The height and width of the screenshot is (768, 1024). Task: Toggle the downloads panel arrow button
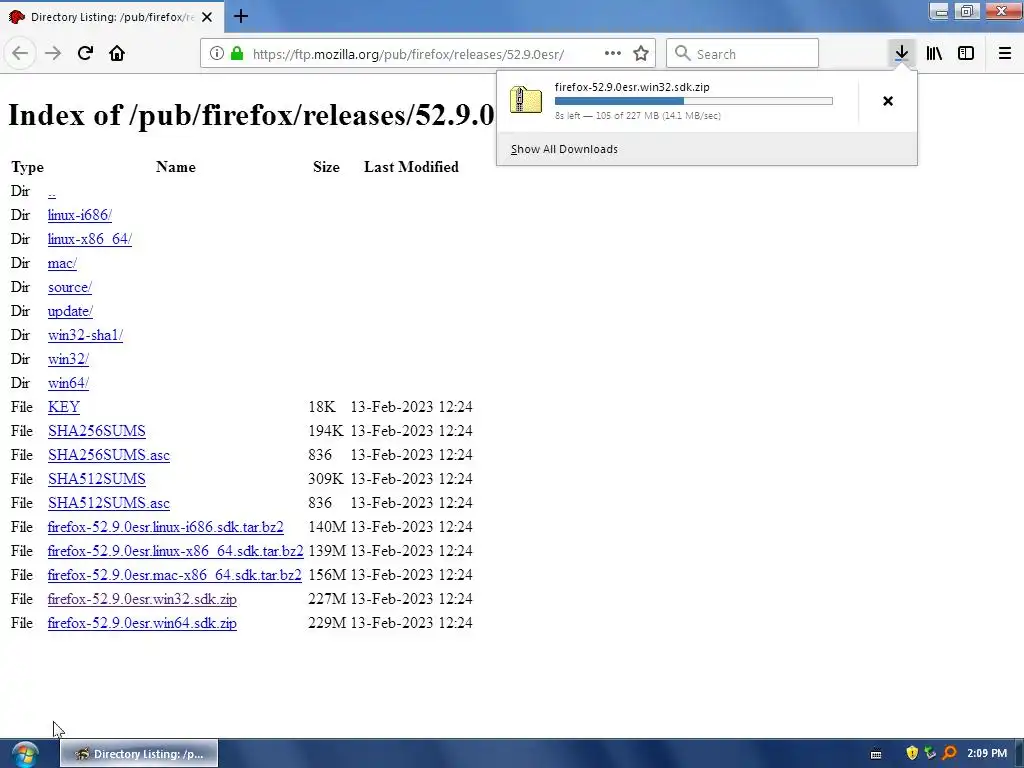click(901, 54)
